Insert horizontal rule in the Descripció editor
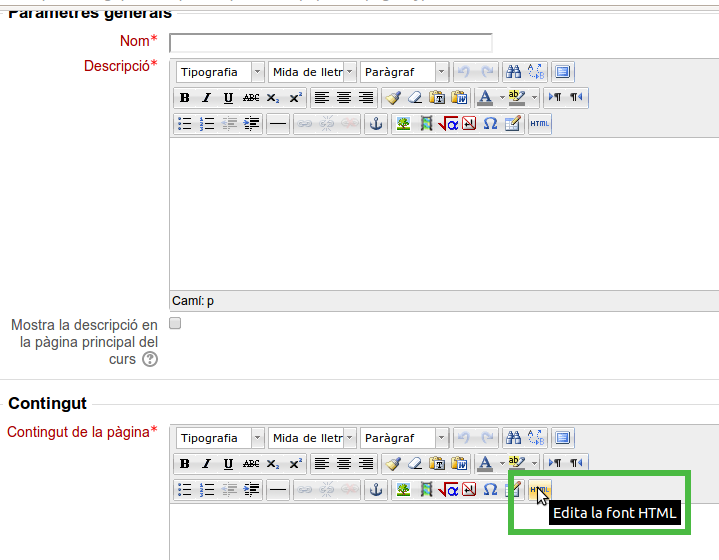Image resolution: width=719 pixels, height=560 pixels. pos(278,124)
